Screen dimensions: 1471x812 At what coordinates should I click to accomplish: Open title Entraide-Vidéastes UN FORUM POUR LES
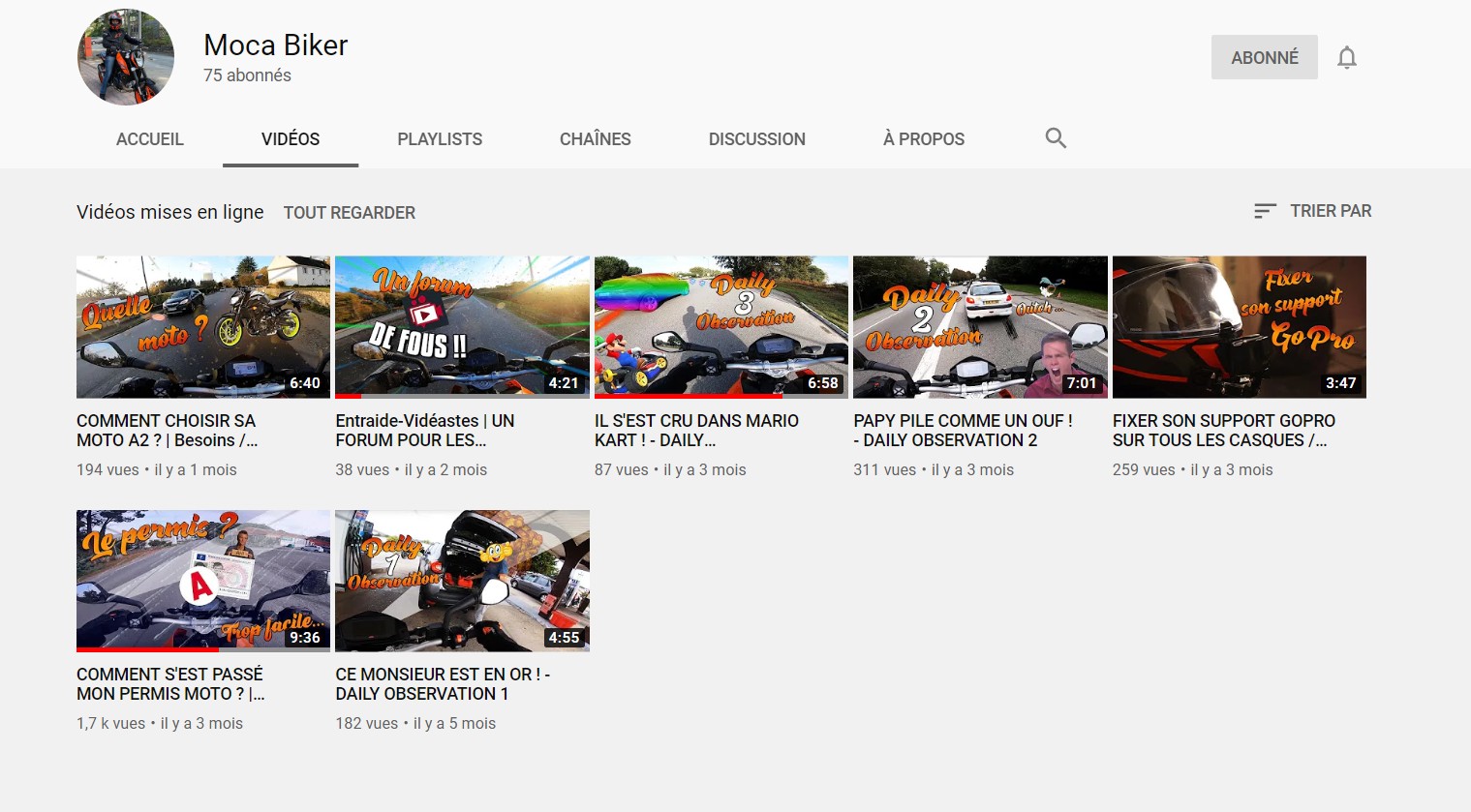(x=425, y=431)
